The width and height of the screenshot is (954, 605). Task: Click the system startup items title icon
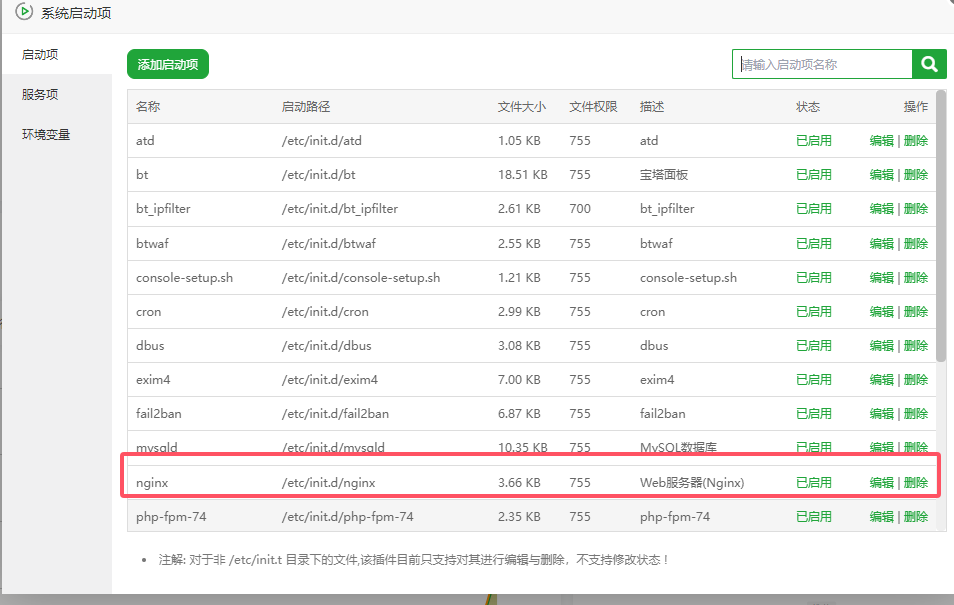pyautogui.click(x=24, y=12)
